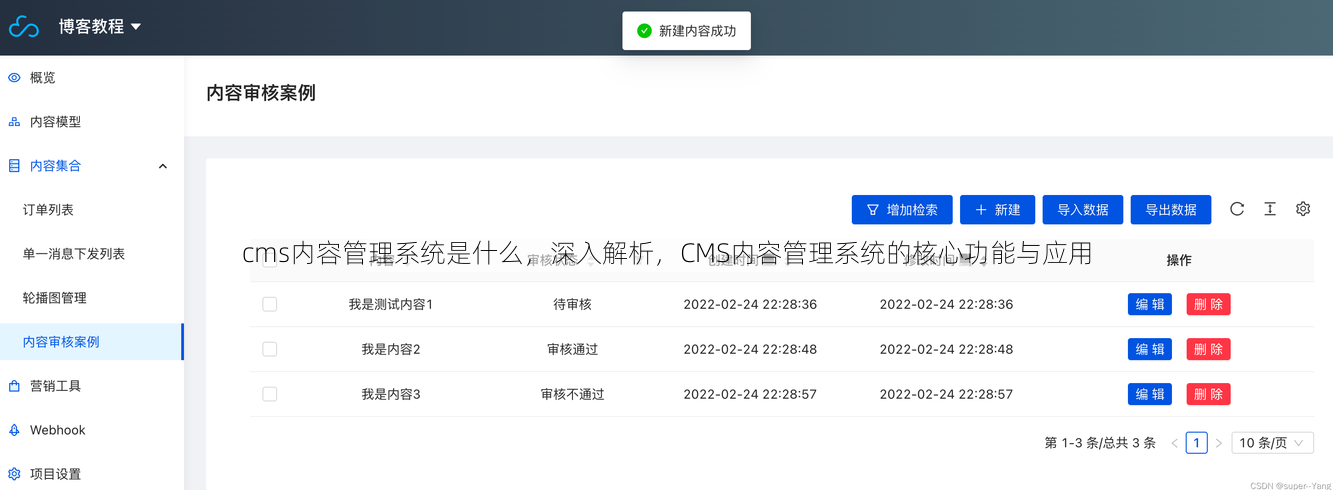This screenshot has width=1333, height=490.
Task: Tick the checkbox for 我是内容2
Action: 270,349
